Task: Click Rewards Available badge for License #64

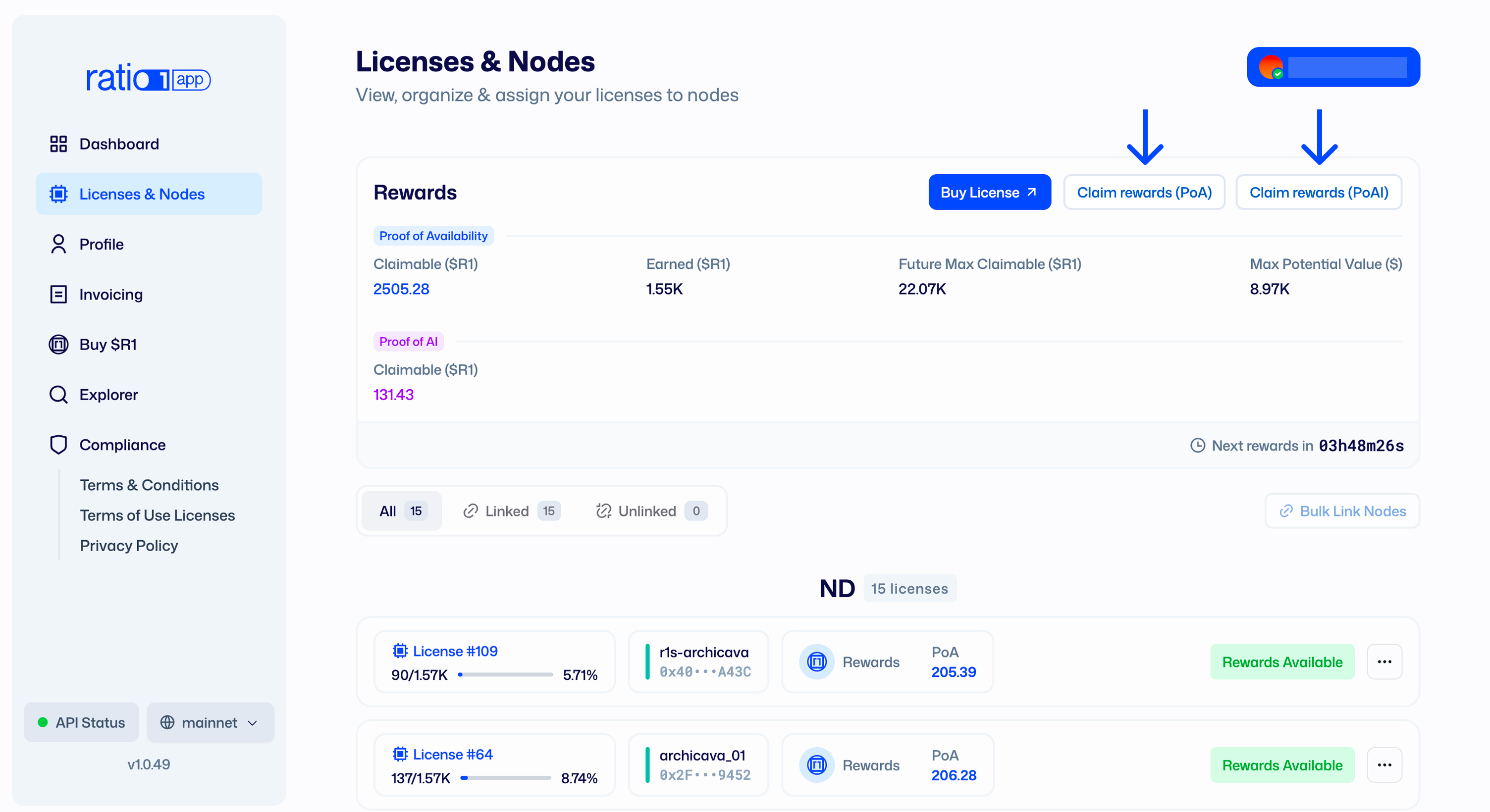Action: point(1282,765)
